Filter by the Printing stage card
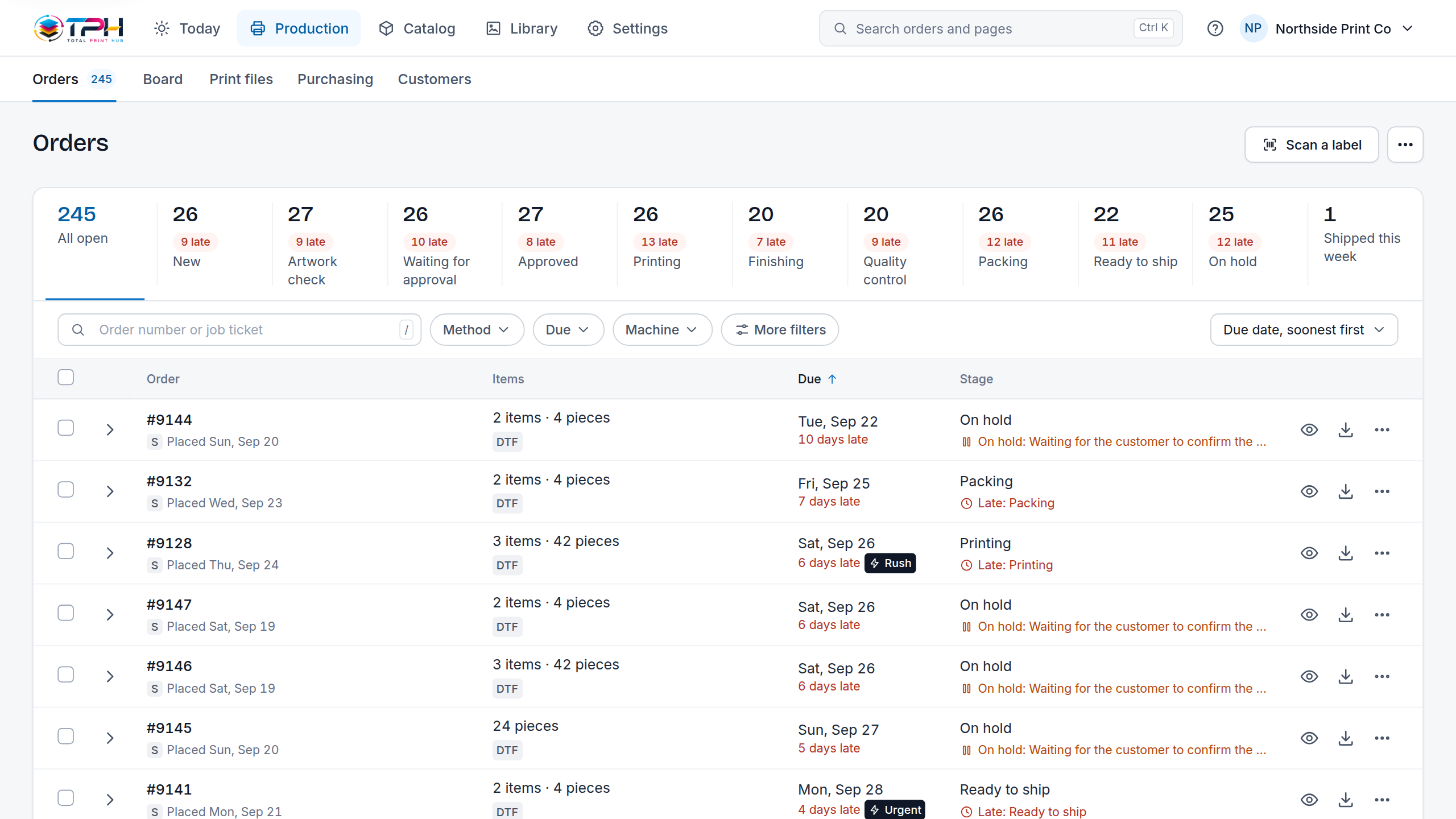 click(x=674, y=245)
